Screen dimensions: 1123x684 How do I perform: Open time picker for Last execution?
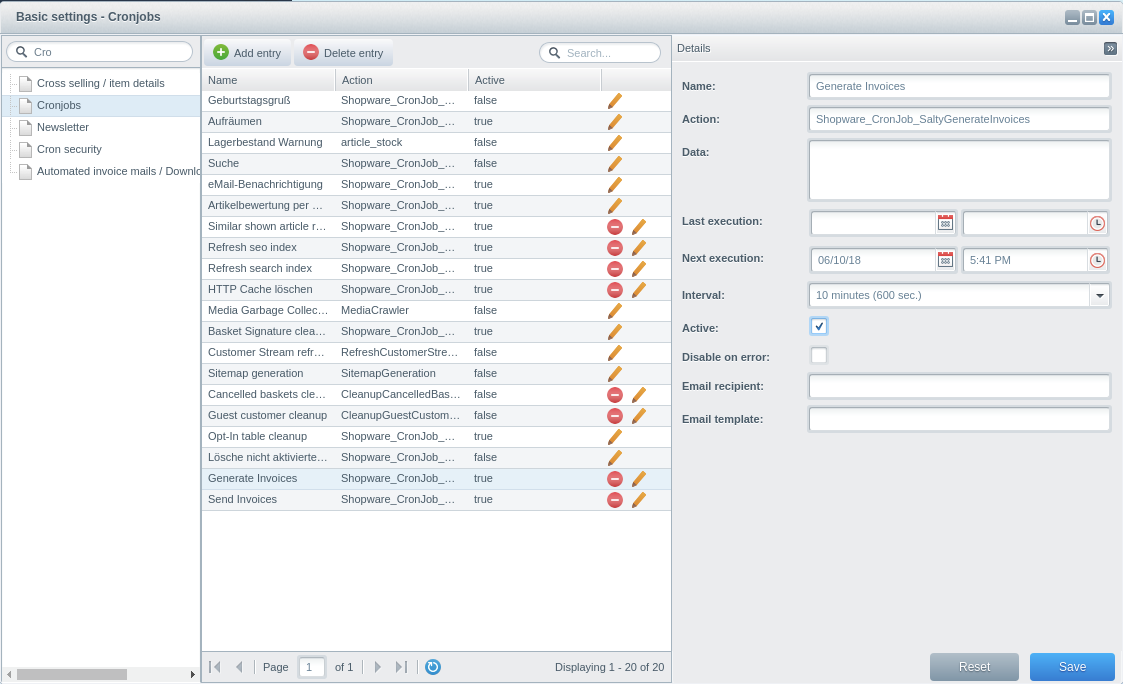[x=1097, y=224]
